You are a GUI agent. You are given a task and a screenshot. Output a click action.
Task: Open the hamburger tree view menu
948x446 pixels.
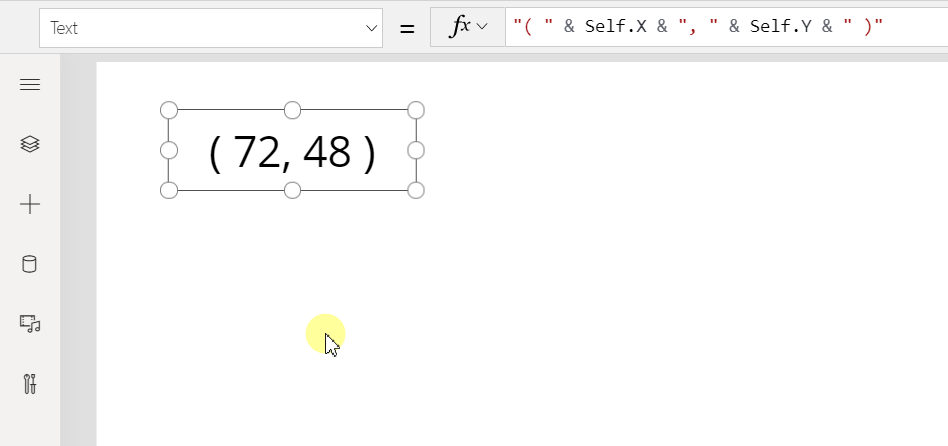pos(30,85)
